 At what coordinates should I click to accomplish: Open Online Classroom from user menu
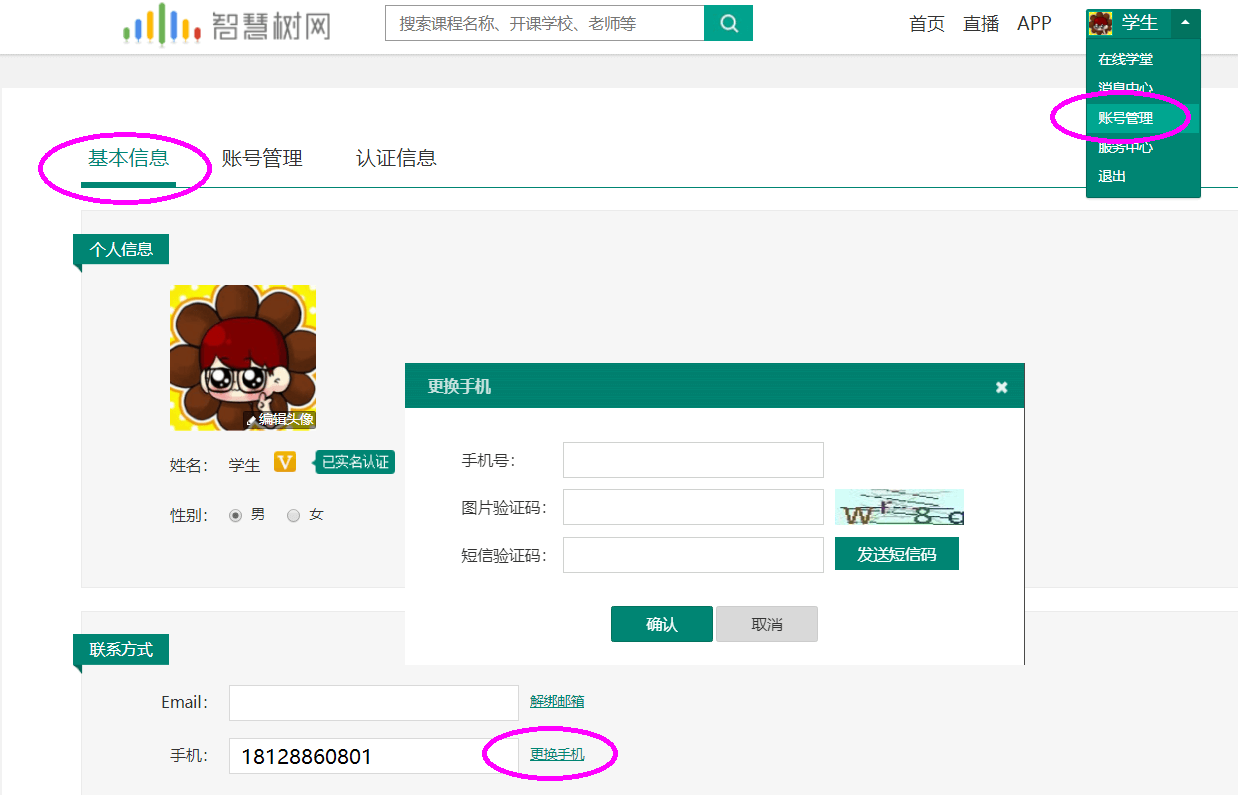point(1125,60)
